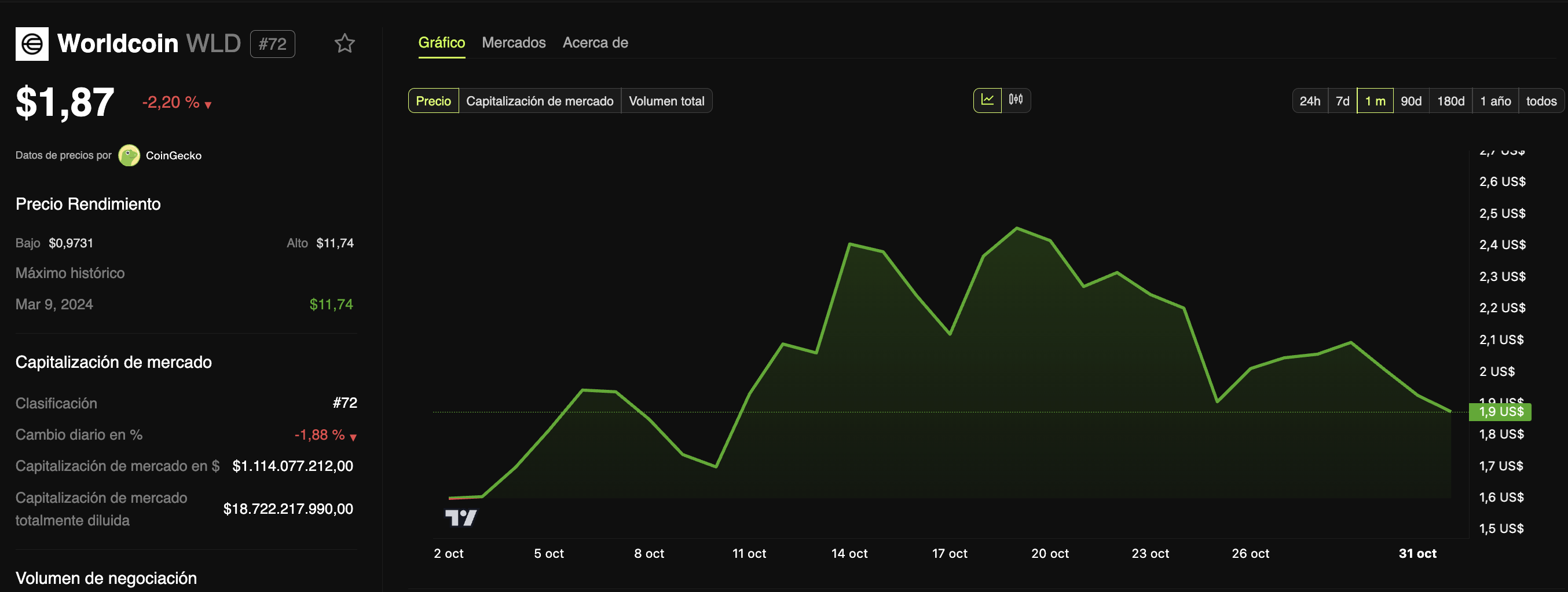Image resolution: width=1568 pixels, height=592 pixels.
Task: Click the 14 oct date axis label
Action: point(849,554)
